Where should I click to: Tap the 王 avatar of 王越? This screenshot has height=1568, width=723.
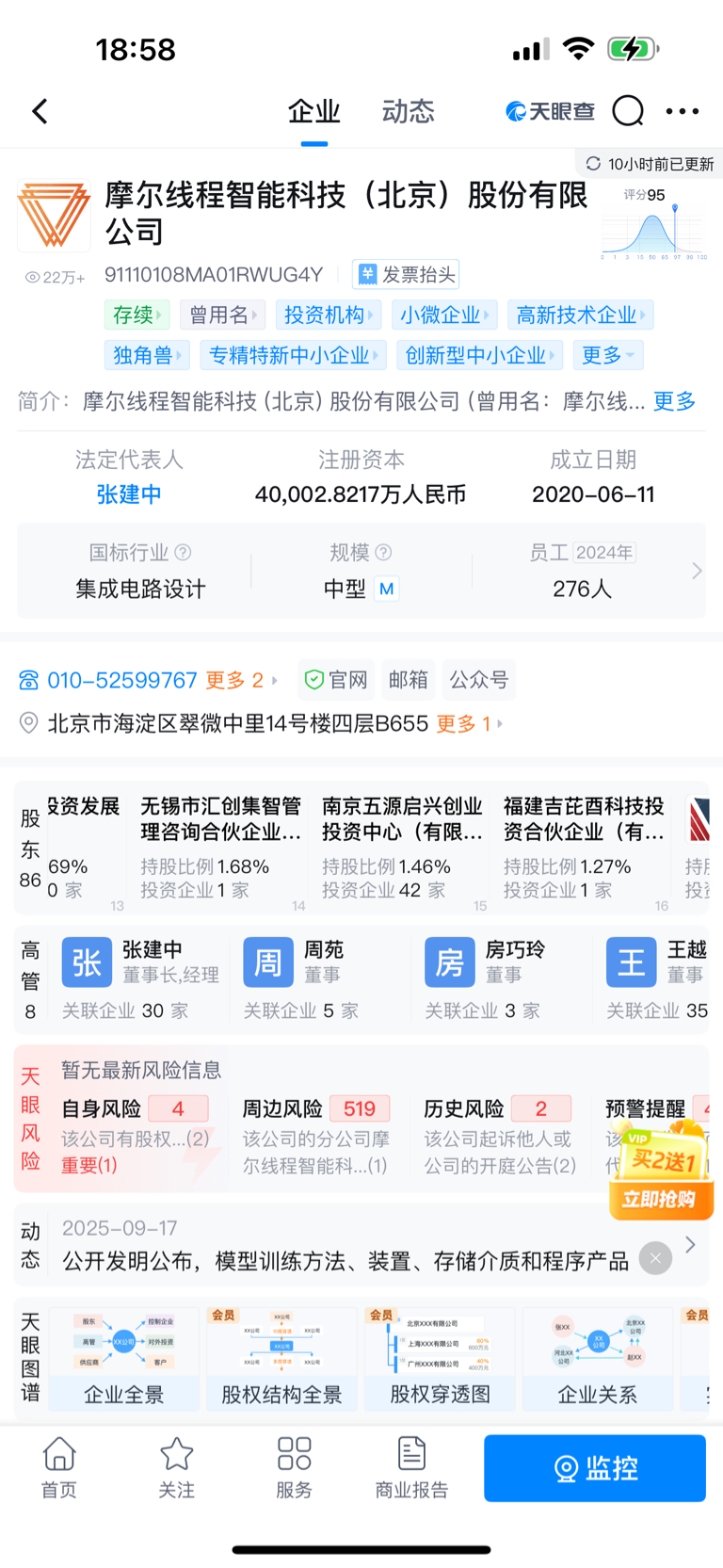631,962
